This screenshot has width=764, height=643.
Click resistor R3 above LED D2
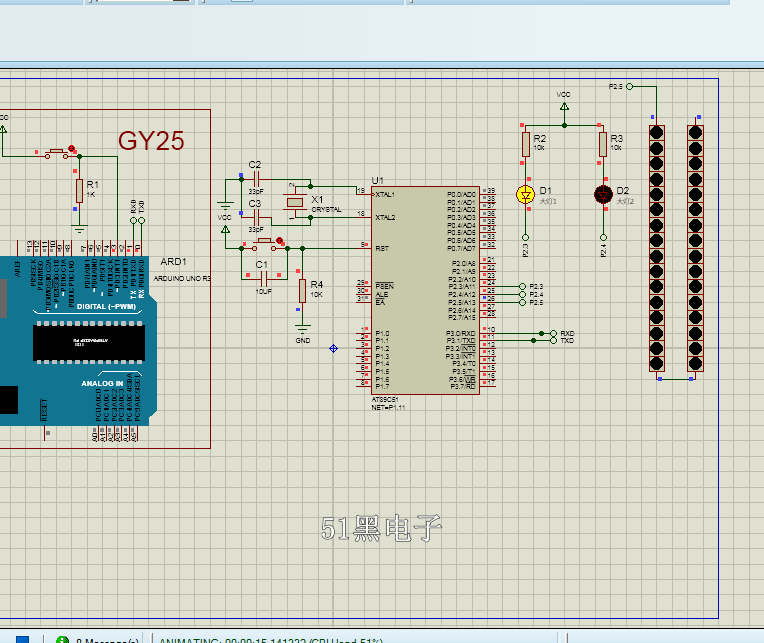603,145
